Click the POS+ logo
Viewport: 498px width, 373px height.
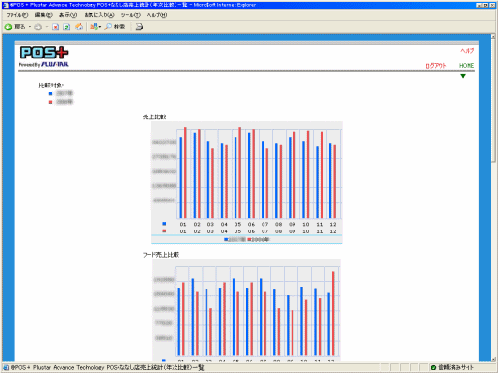[x=44, y=53]
